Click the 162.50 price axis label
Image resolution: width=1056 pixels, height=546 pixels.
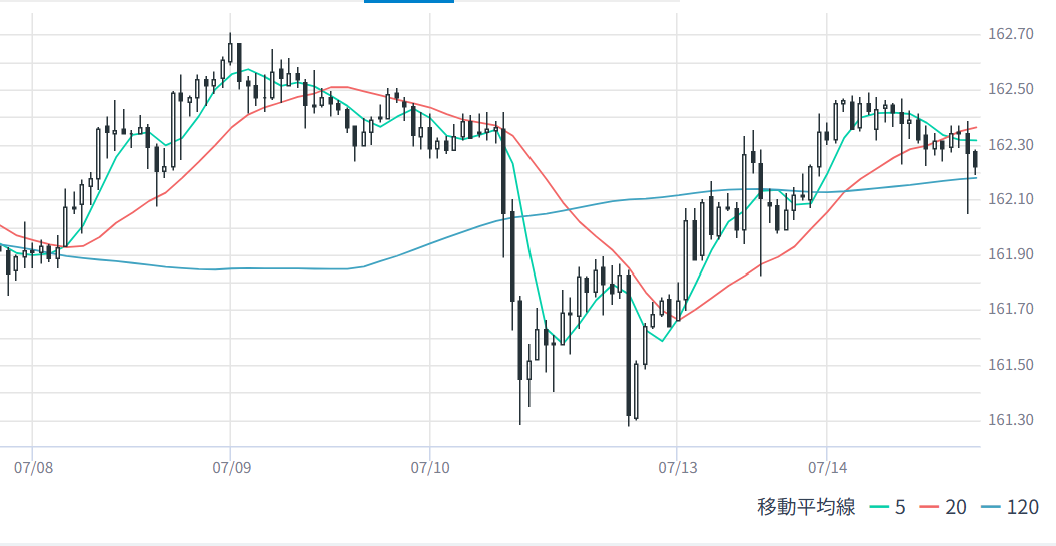tap(1010, 90)
